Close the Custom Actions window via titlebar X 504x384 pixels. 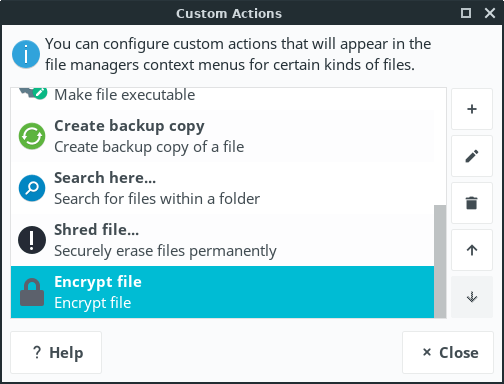click(x=490, y=13)
